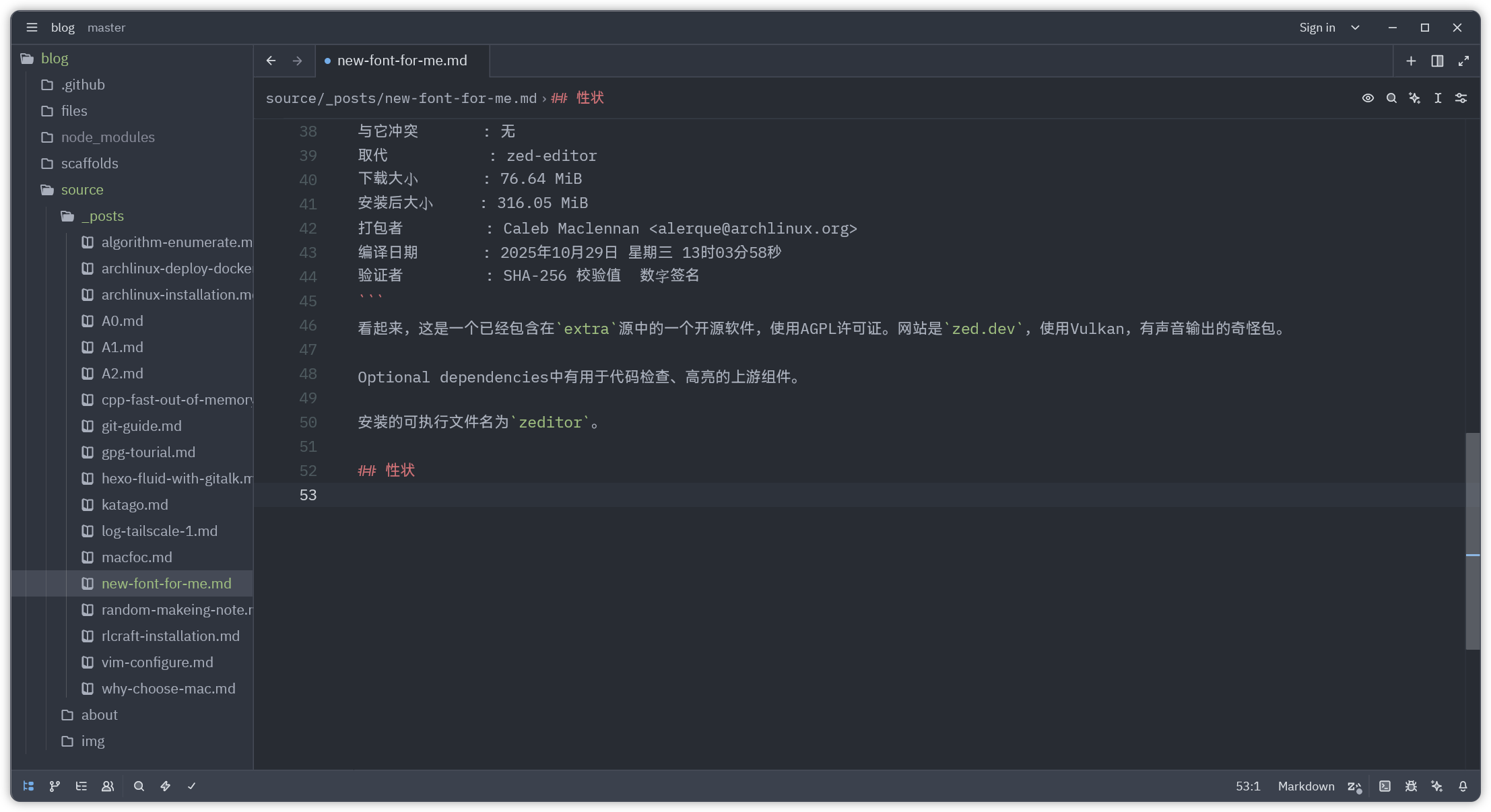Screen dimensions: 1491x812
Task: Split the editor pane
Action: click(1437, 61)
